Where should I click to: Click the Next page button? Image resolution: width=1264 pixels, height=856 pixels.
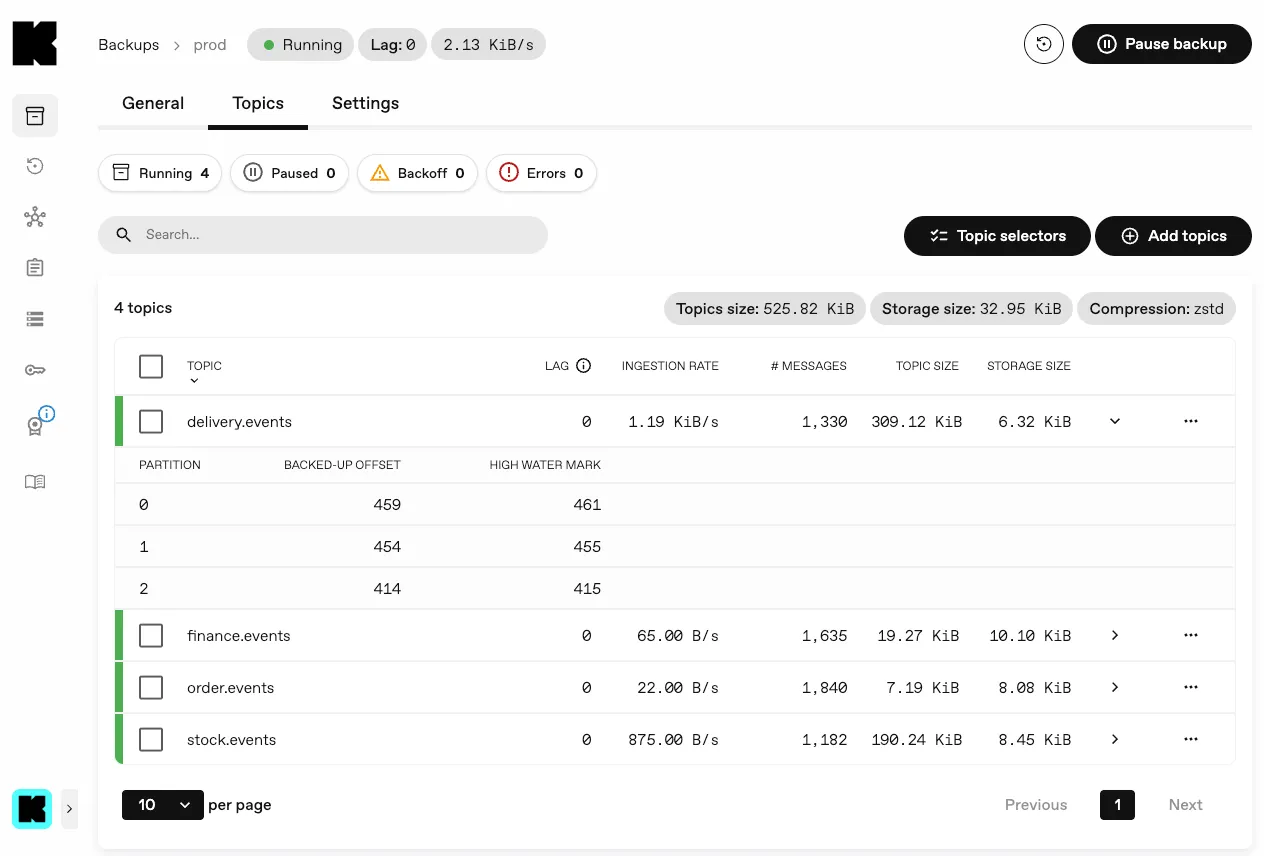pyautogui.click(x=1186, y=805)
